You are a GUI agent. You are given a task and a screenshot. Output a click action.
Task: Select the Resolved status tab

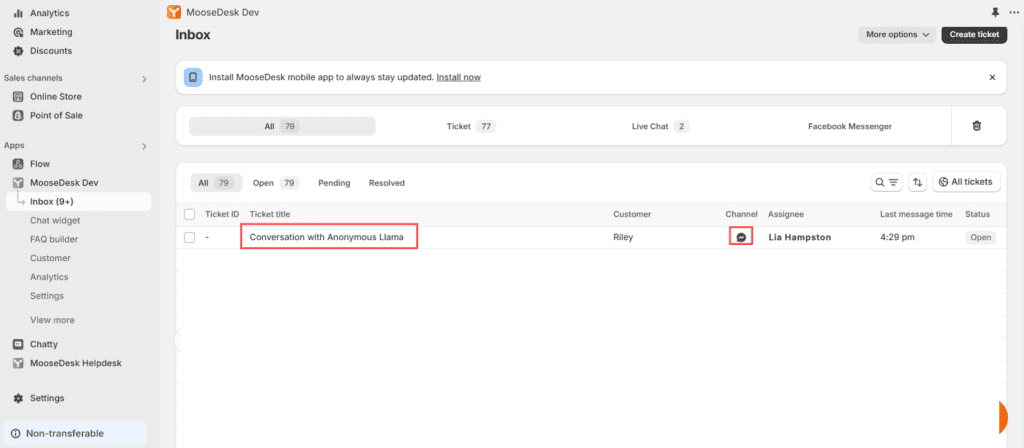pos(387,183)
